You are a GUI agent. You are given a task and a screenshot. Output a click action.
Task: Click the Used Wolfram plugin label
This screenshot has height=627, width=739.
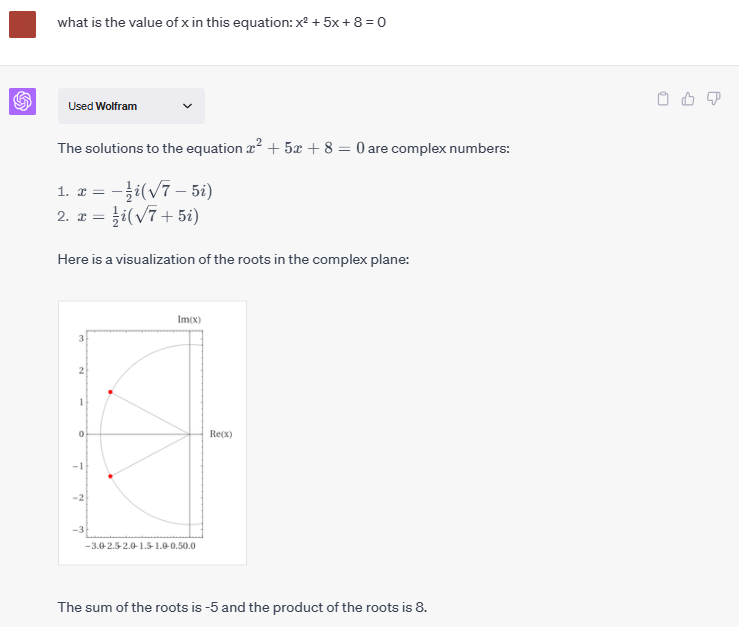pyautogui.click(x=103, y=106)
